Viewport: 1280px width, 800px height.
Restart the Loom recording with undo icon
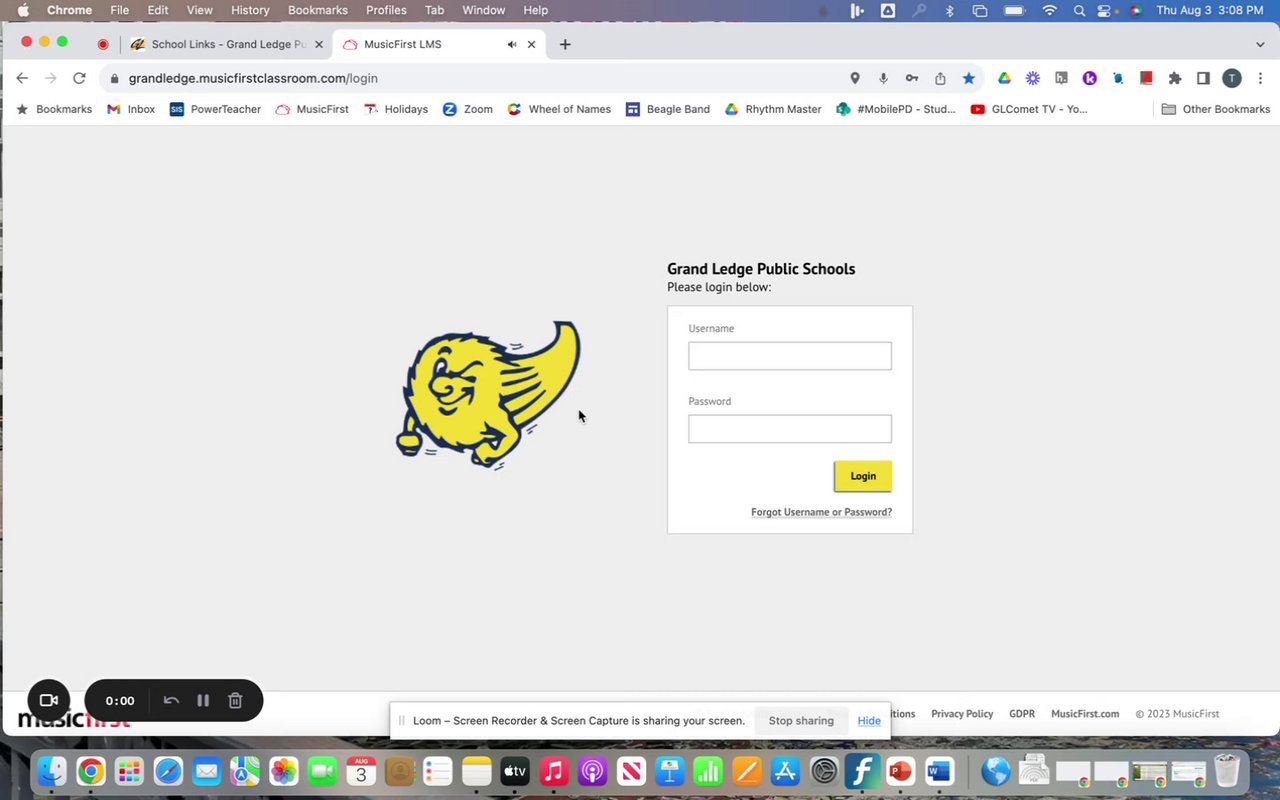tap(171, 701)
